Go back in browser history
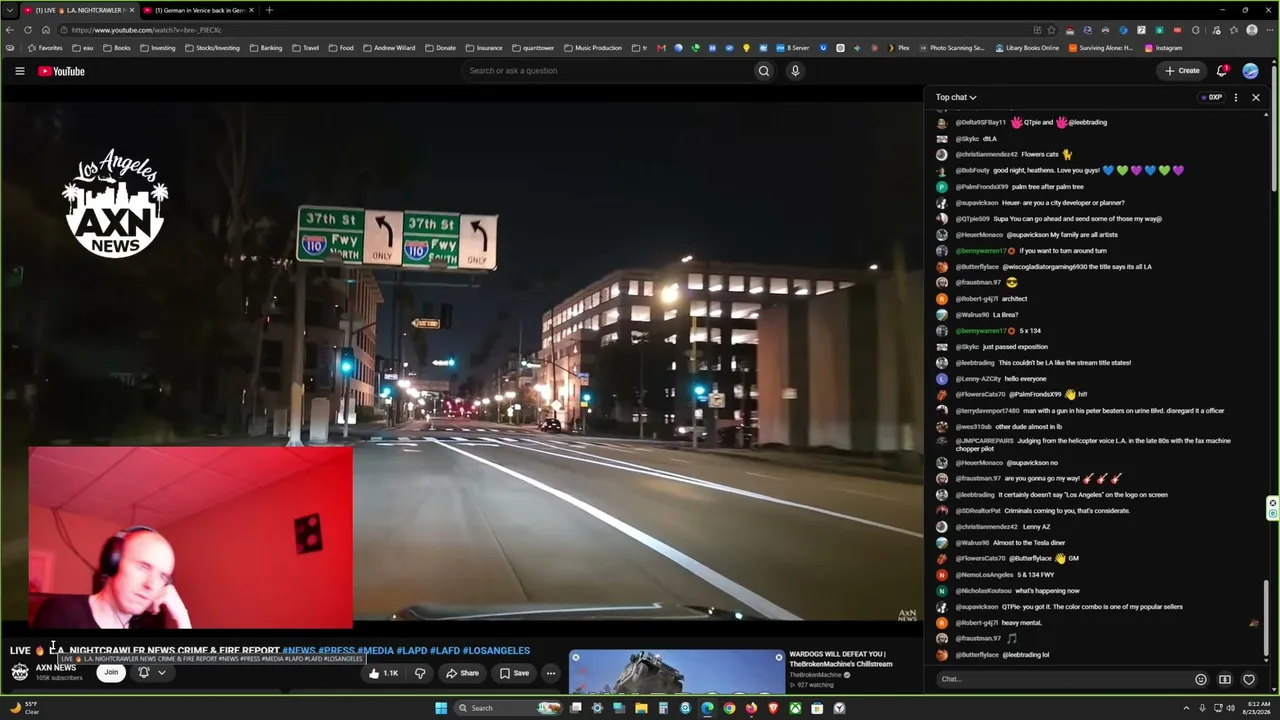This screenshot has height=720, width=1280. tap(10, 30)
